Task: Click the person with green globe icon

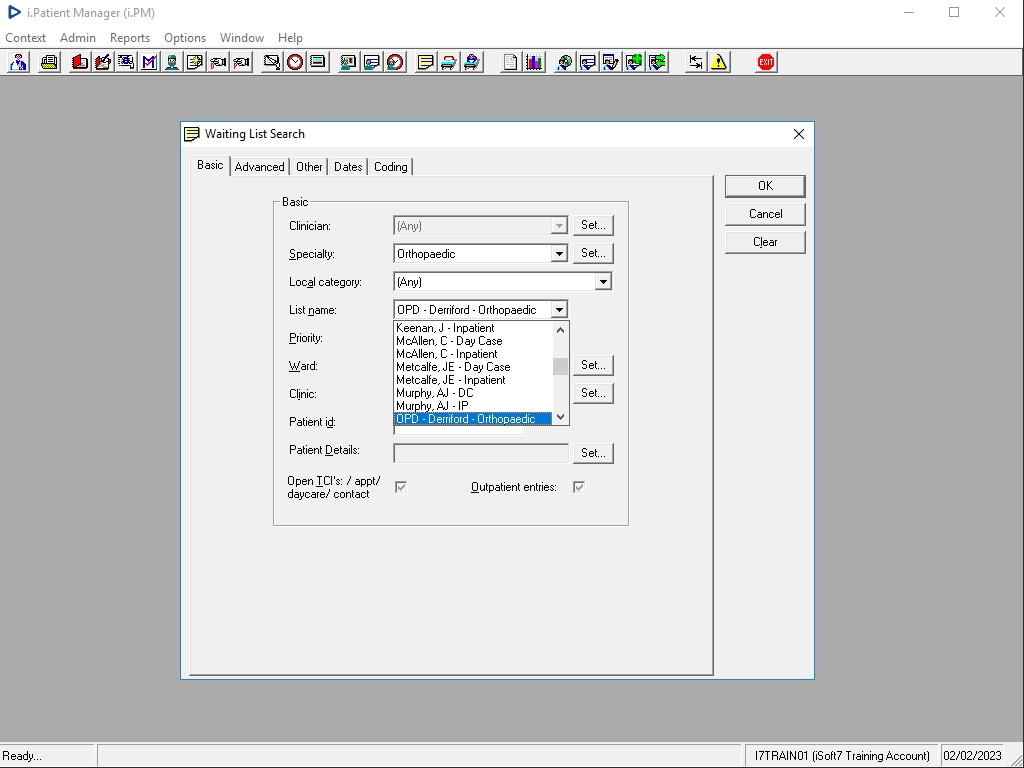Action: 634,62
